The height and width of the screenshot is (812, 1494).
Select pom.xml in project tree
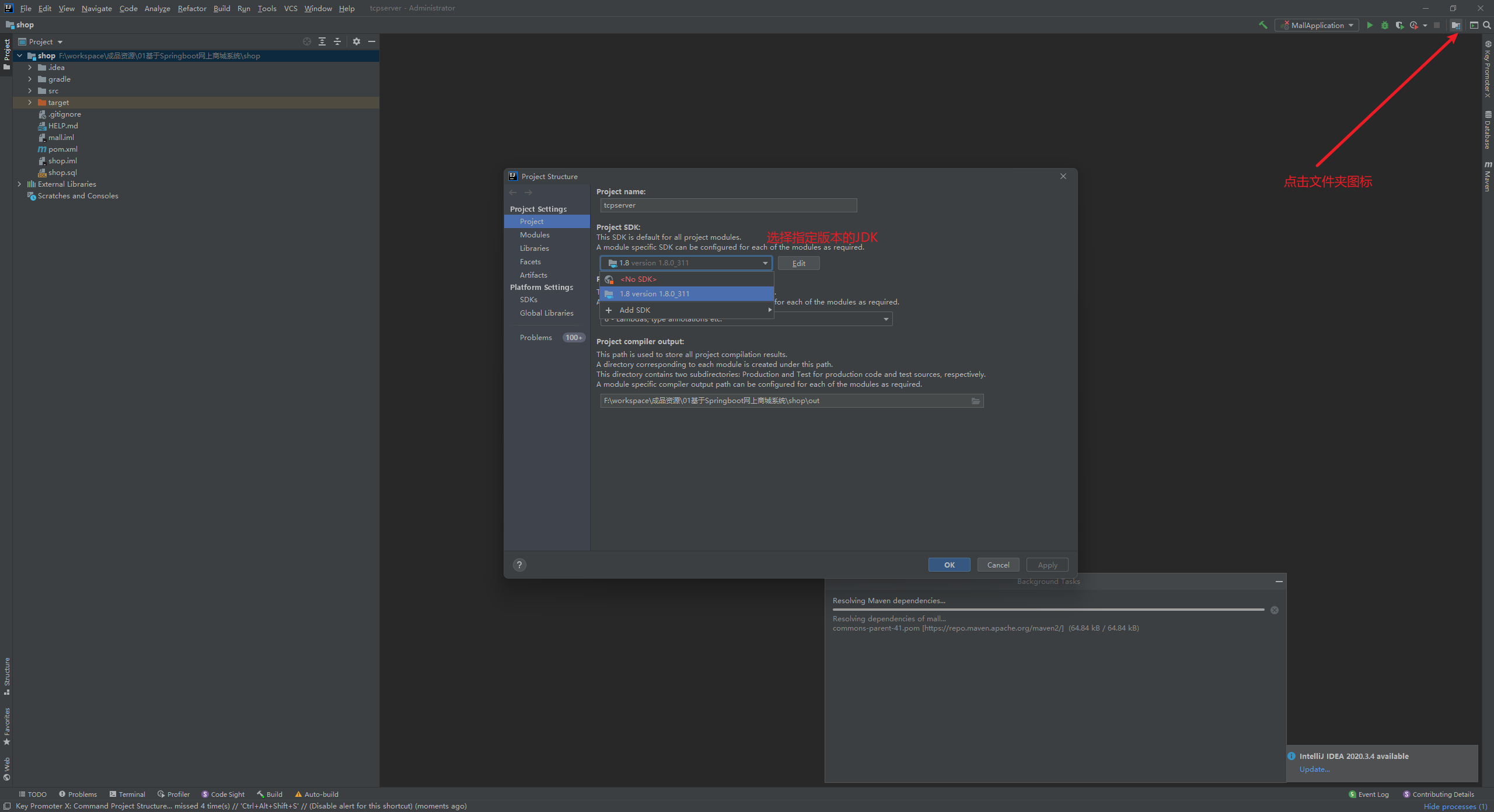click(62, 149)
